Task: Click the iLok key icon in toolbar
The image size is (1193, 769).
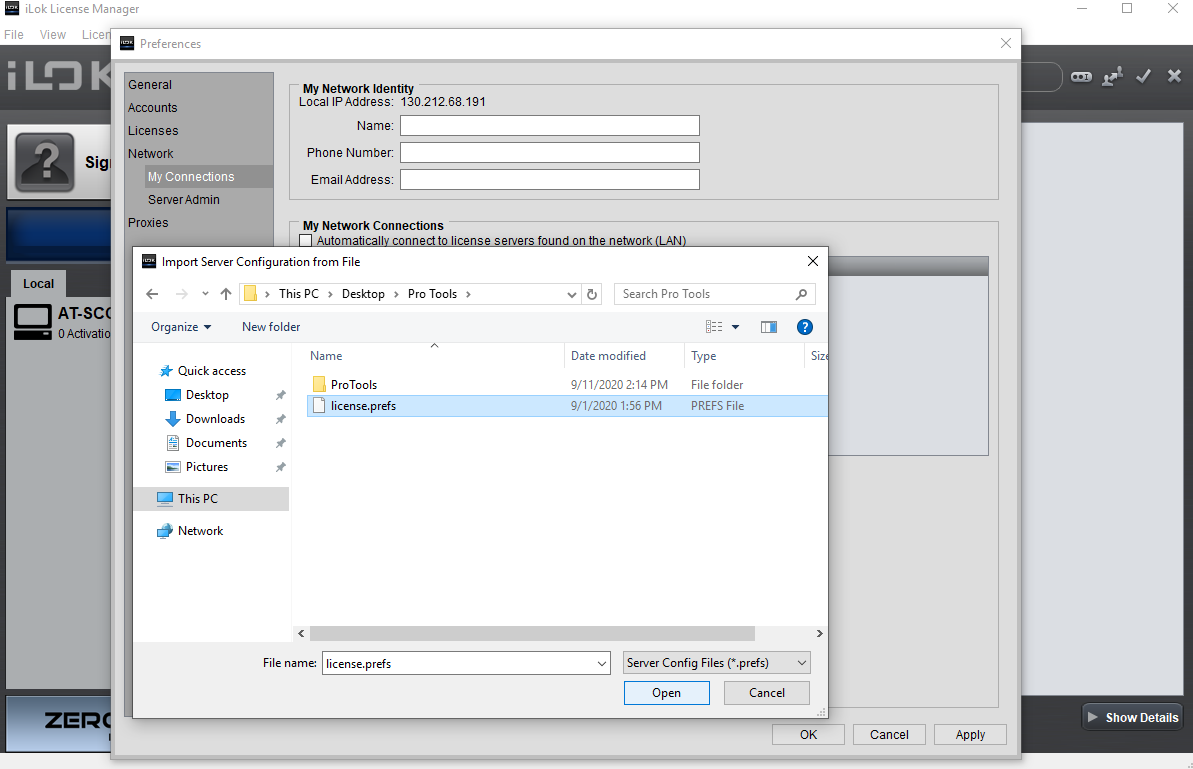Action: [1081, 77]
